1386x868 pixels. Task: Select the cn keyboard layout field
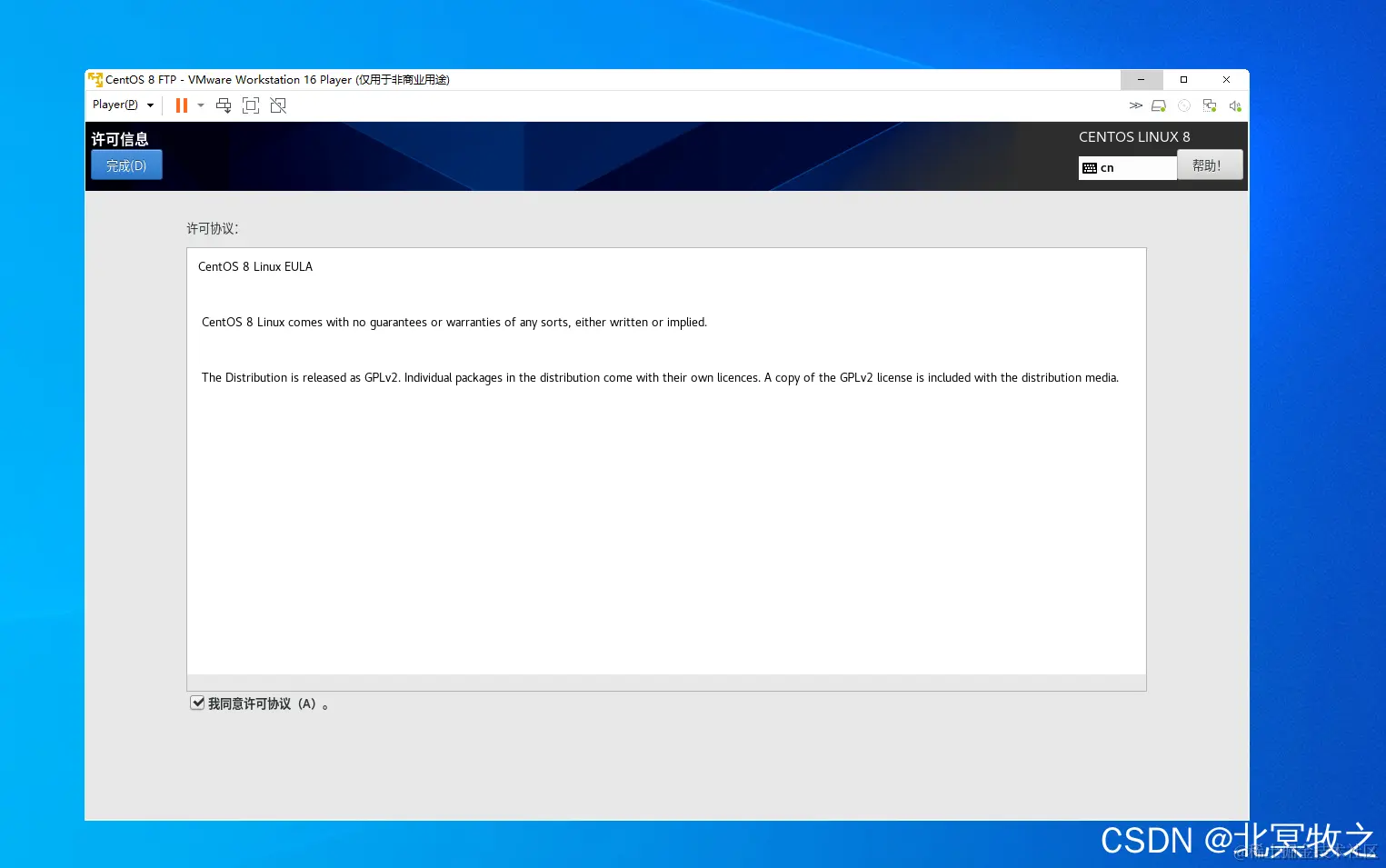(1127, 168)
